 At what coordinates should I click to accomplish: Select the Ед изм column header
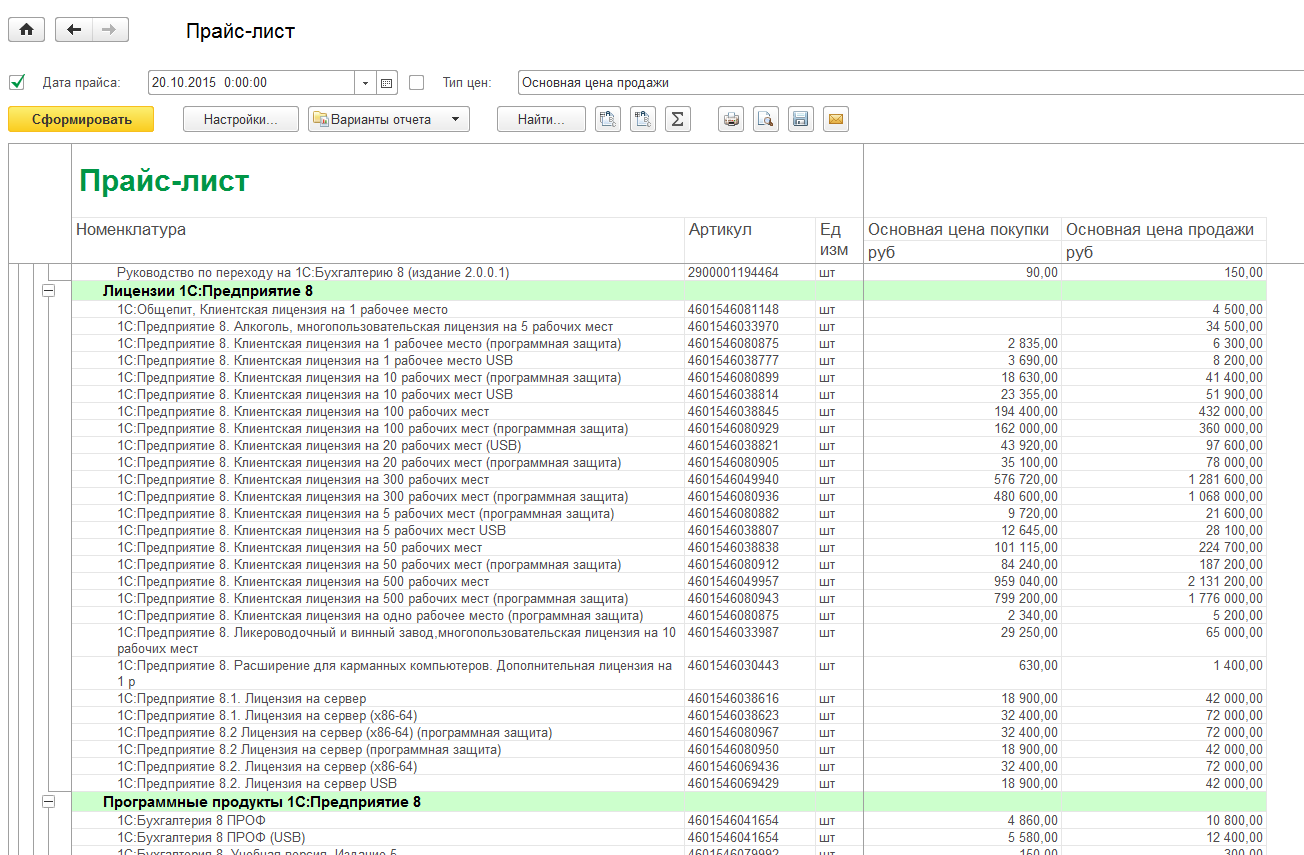pyautogui.click(x=839, y=240)
